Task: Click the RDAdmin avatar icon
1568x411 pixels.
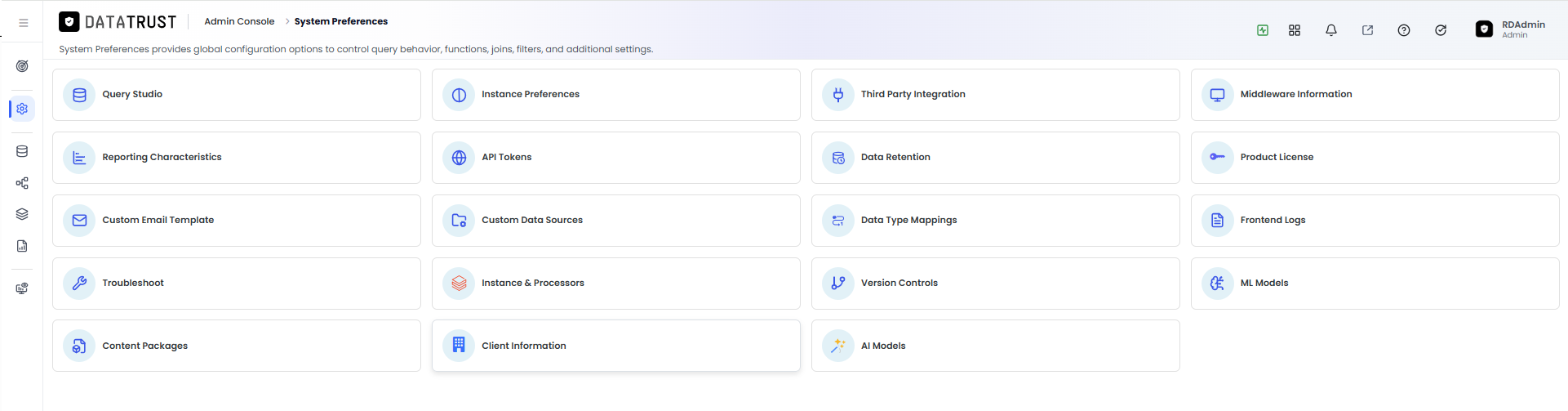Action: pos(1485,29)
